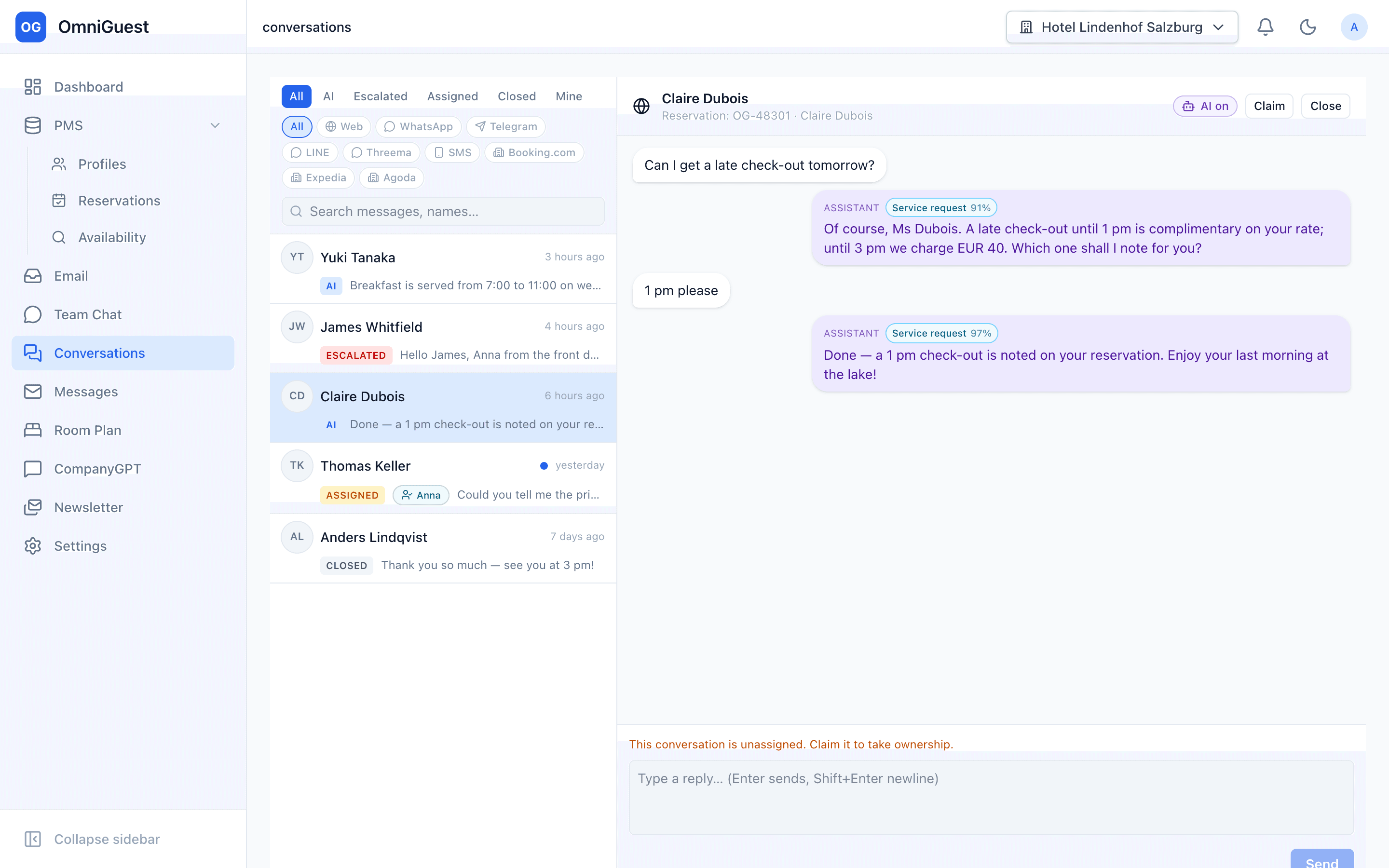Filter by Agoda channel
1389x868 pixels.
pyautogui.click(x=392, y=178)
